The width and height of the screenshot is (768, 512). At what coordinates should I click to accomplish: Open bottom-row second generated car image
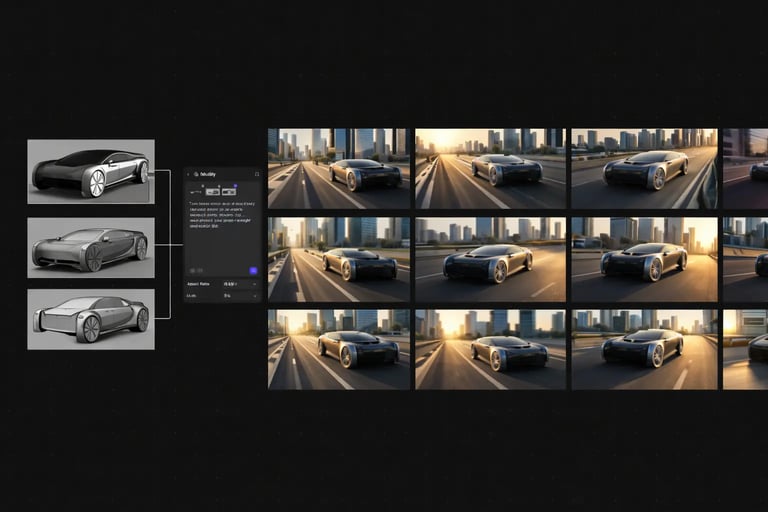[490, 350]
